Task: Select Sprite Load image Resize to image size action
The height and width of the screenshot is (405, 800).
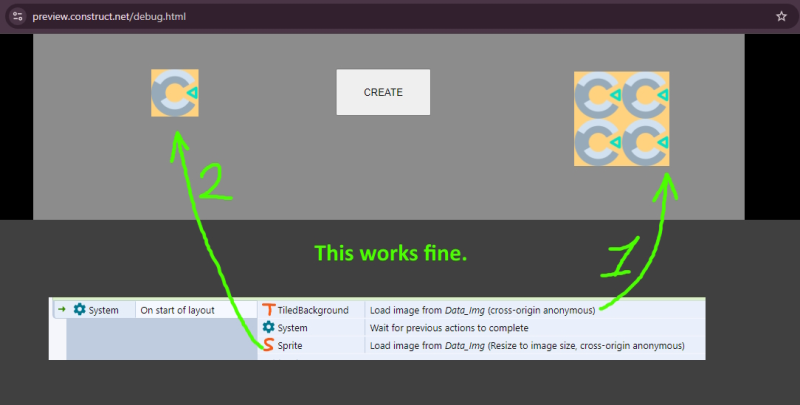Action: [527, 346]
